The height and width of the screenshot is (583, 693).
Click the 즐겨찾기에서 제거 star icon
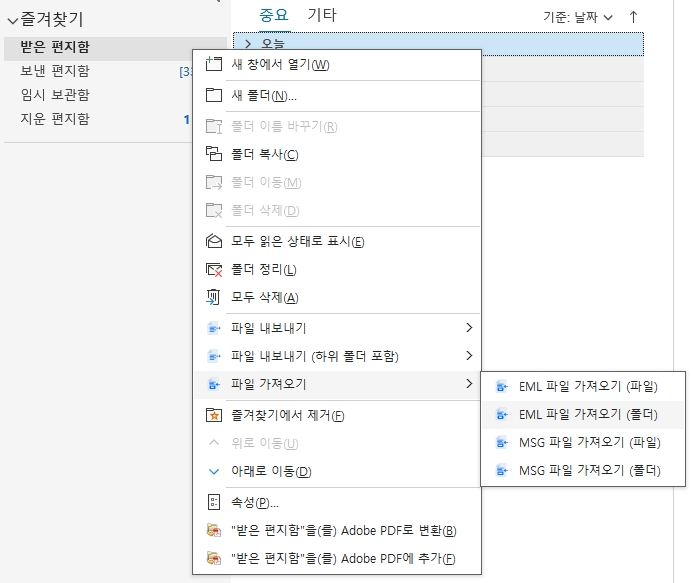tap(213, 415)
